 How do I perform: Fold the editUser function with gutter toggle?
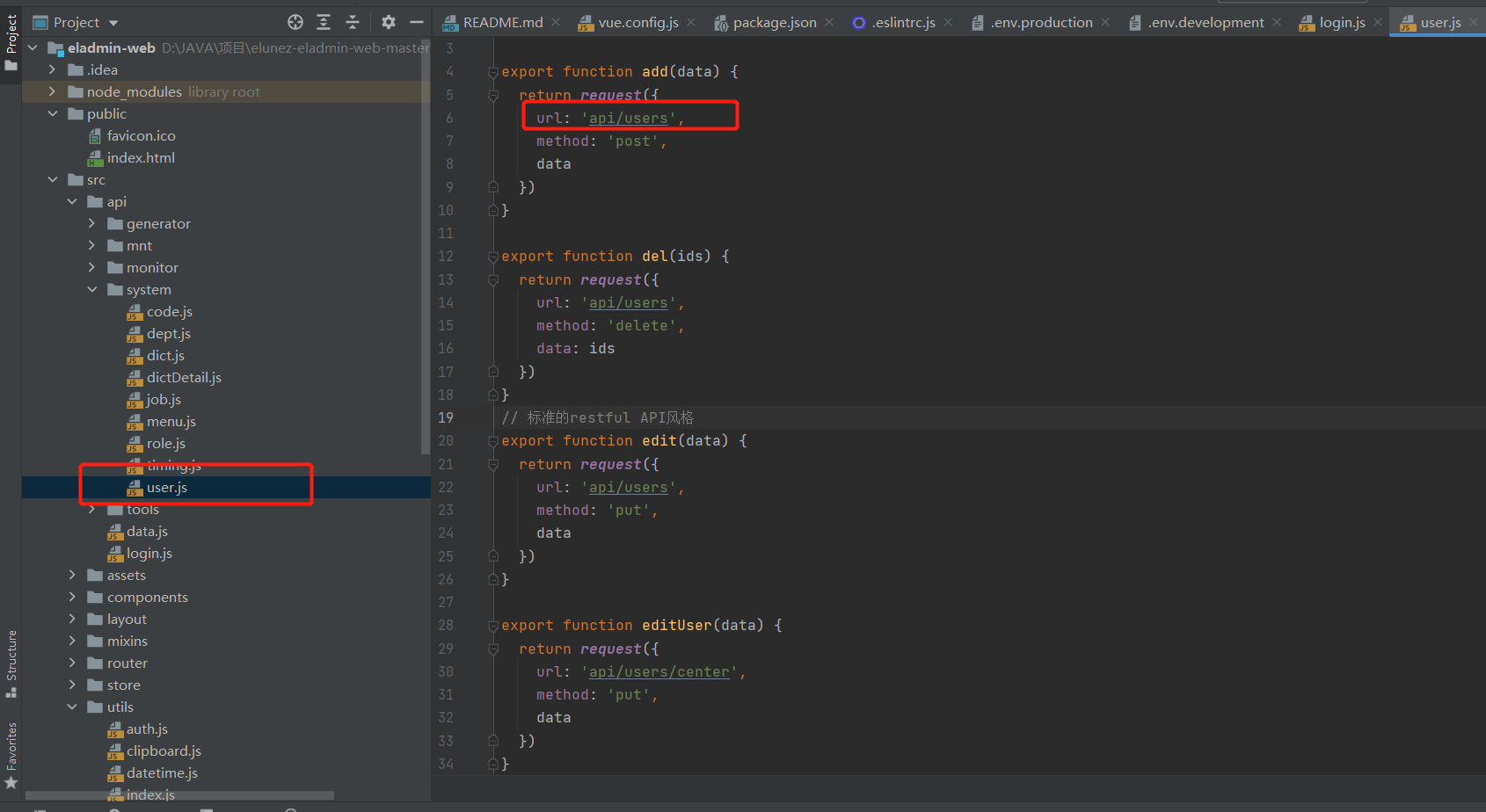493,626
